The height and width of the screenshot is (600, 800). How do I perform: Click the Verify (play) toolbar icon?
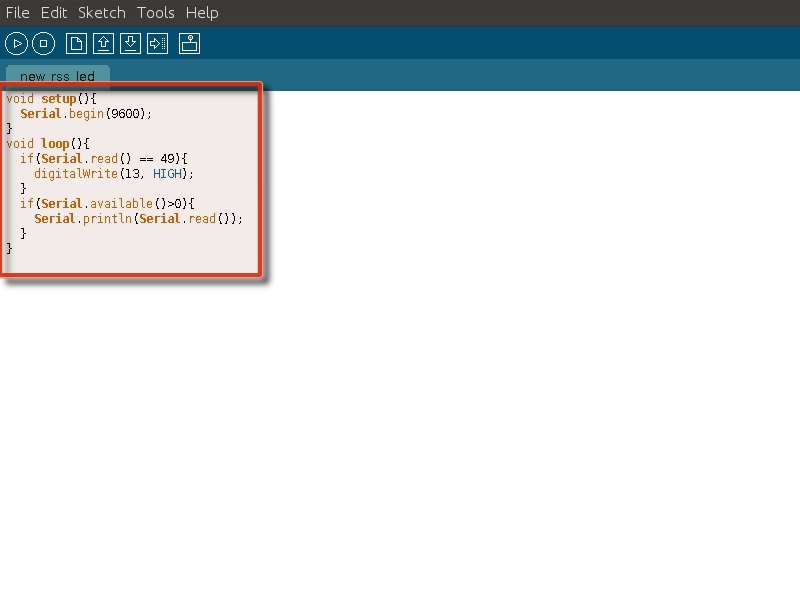point(16,43)
